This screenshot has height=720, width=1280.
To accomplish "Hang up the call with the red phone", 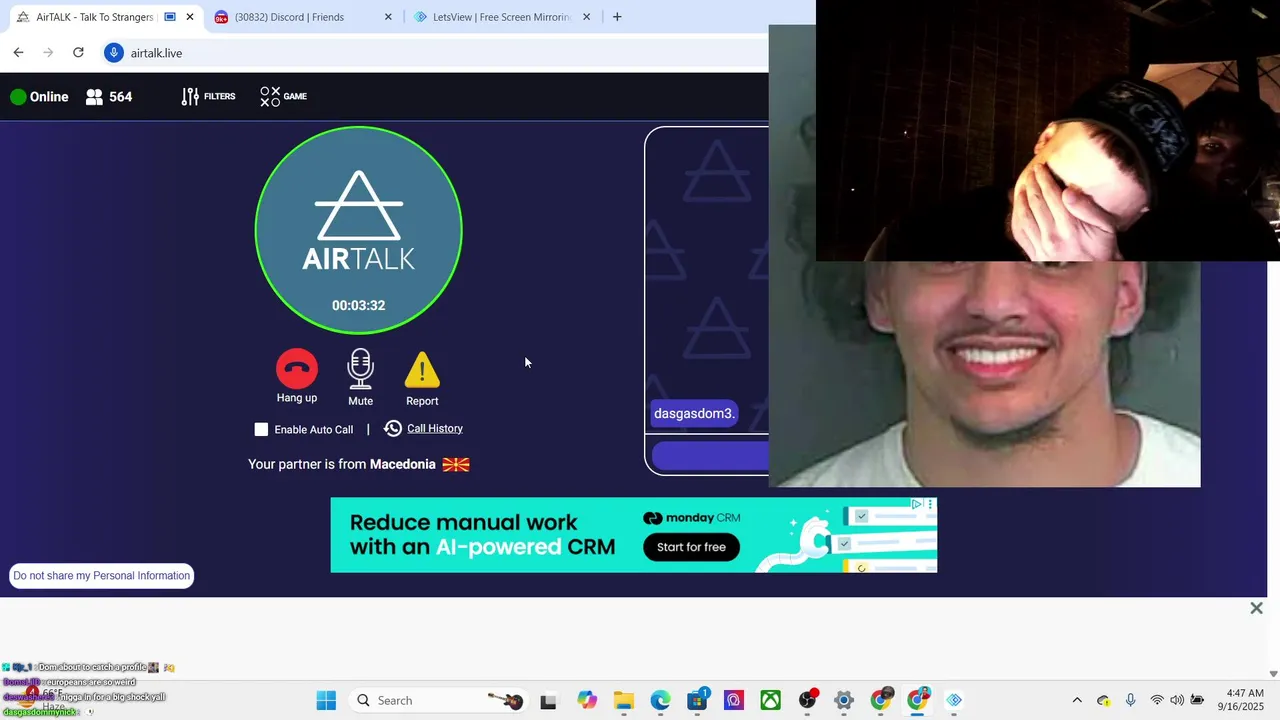I will point(297,369).
